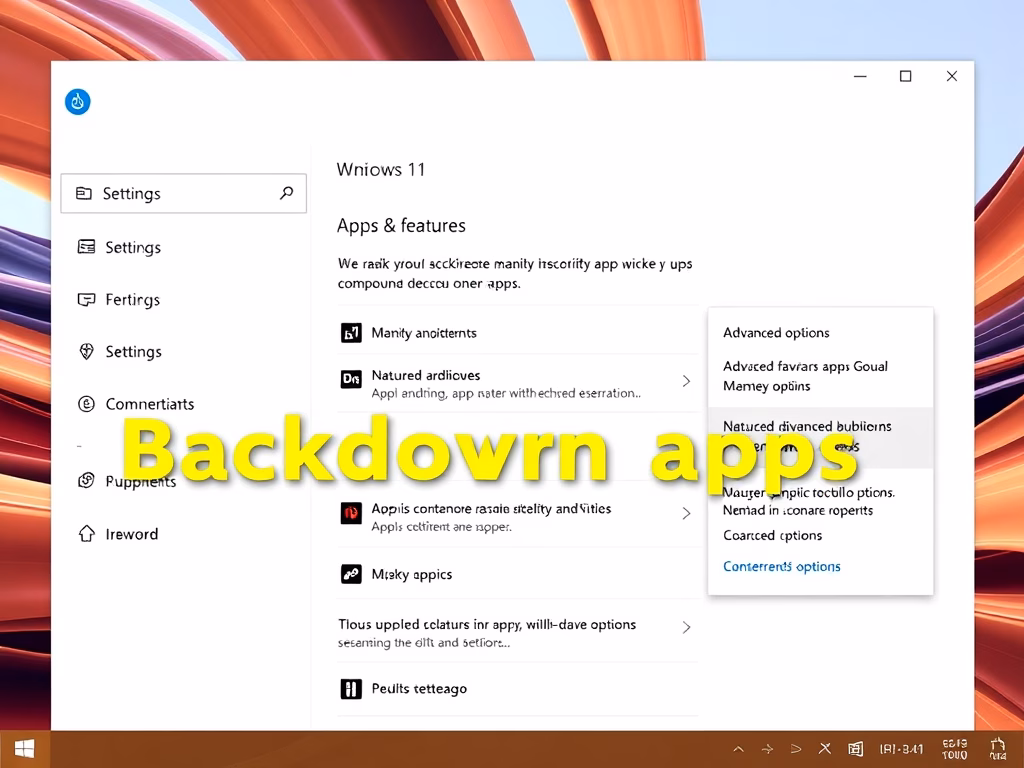Expand the Natured ardlioves row chevron
Screen dimensions: 1024x768
[x=686, y=381]
